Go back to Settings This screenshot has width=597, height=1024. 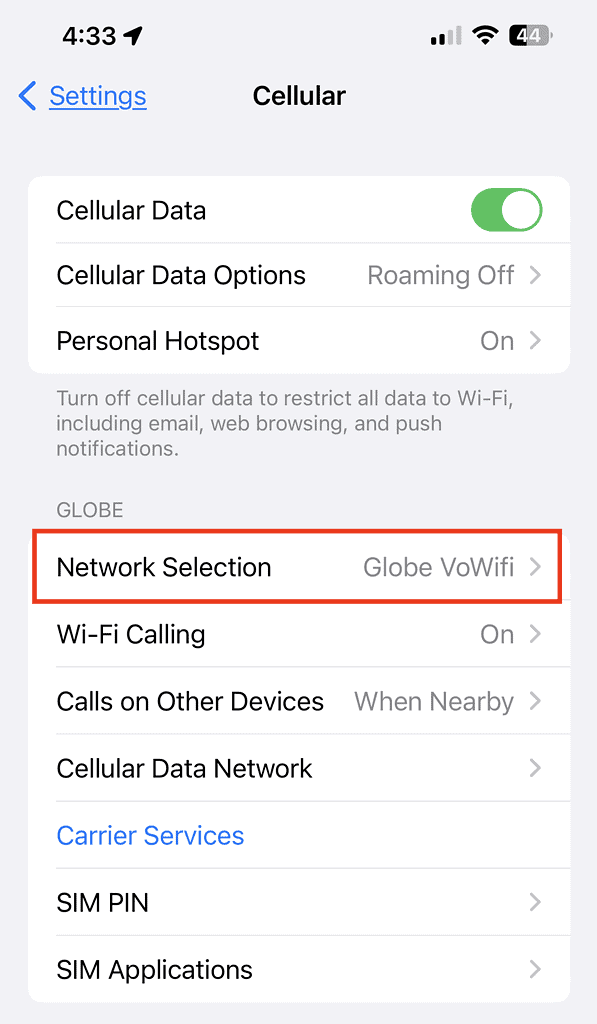point(98,96)
